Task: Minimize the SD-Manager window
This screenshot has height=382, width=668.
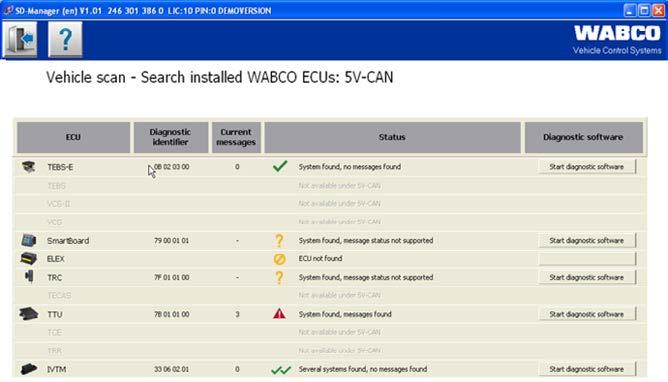Action: pyautogui.click(x=630, y=10)
